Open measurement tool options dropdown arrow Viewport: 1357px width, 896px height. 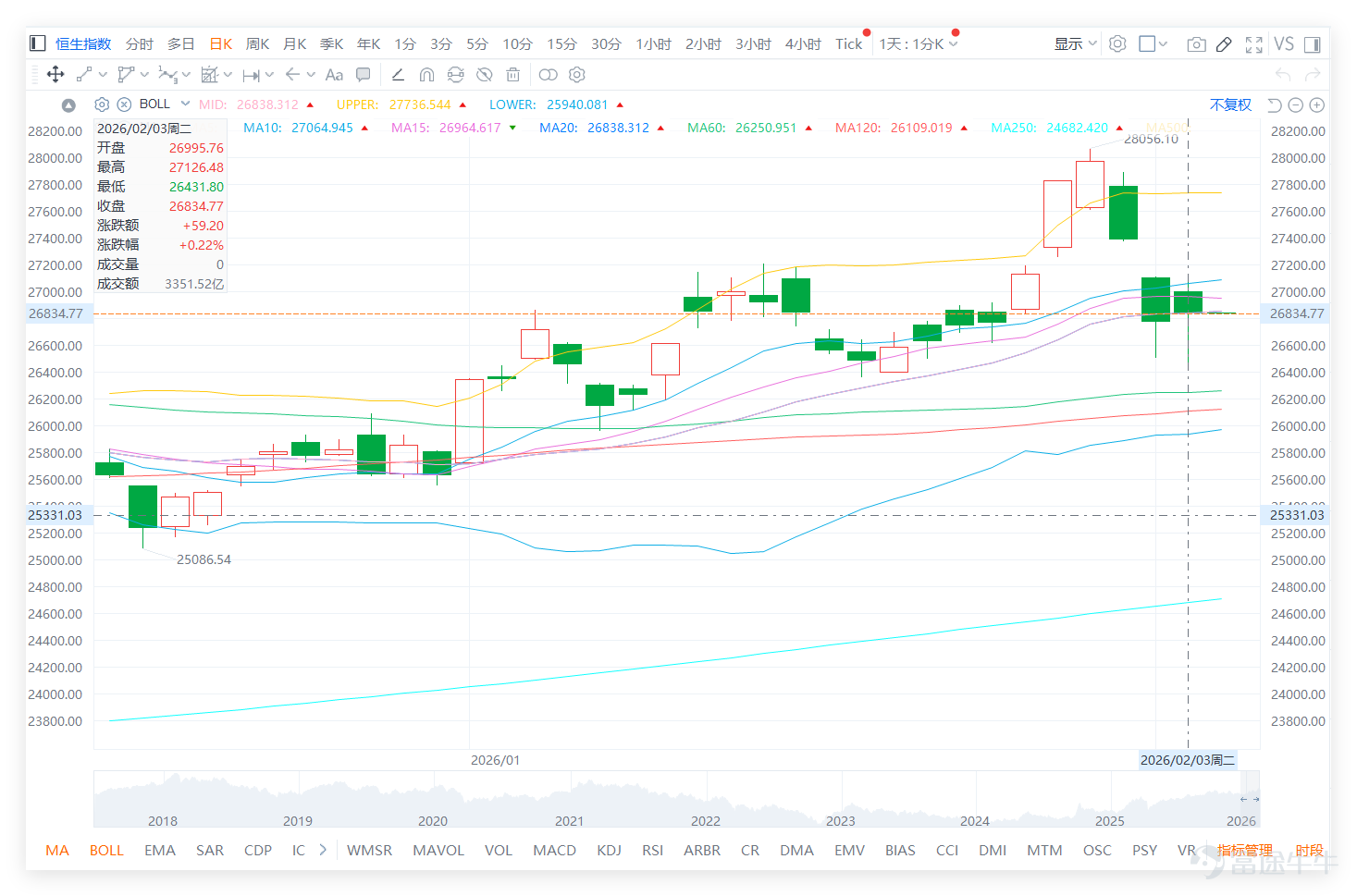click(228, 75)
